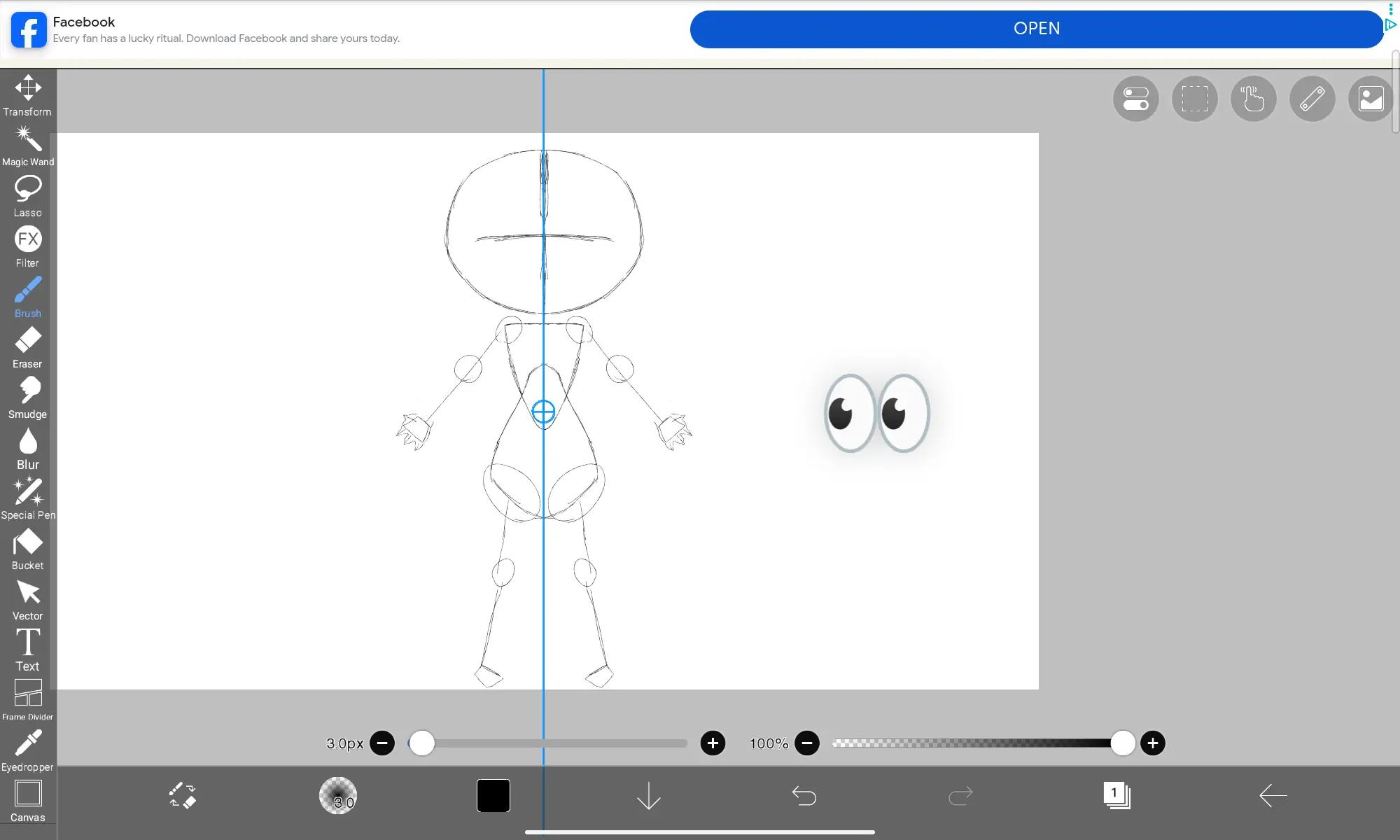1400x840 pixels.
Task: Open the ad choices info icon
Action: click(1391, 24)
